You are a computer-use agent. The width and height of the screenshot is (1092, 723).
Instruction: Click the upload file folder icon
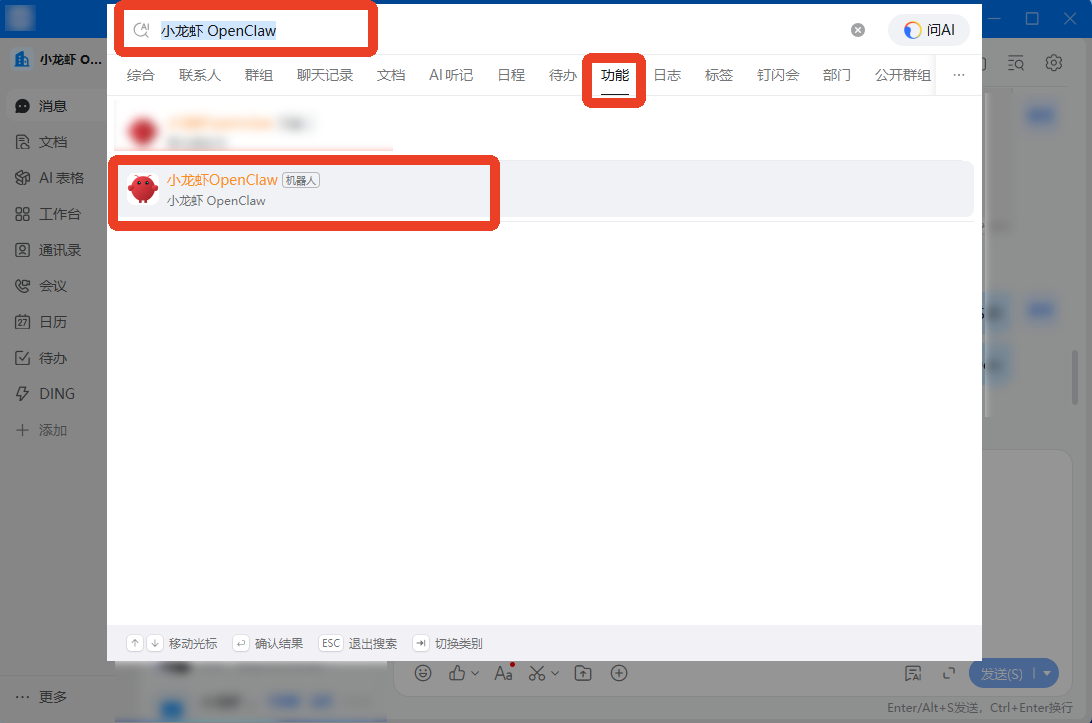tap(583, 673)
